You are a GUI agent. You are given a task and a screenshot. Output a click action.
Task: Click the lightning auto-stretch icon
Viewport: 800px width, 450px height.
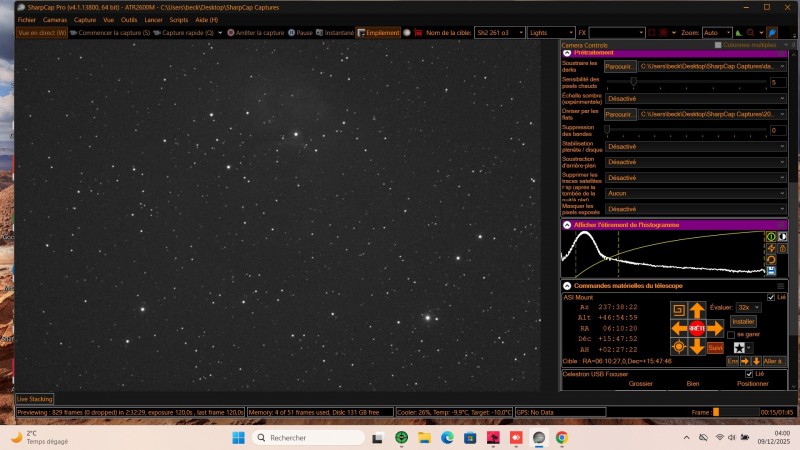pyautogui.click(x=771, y=248)
